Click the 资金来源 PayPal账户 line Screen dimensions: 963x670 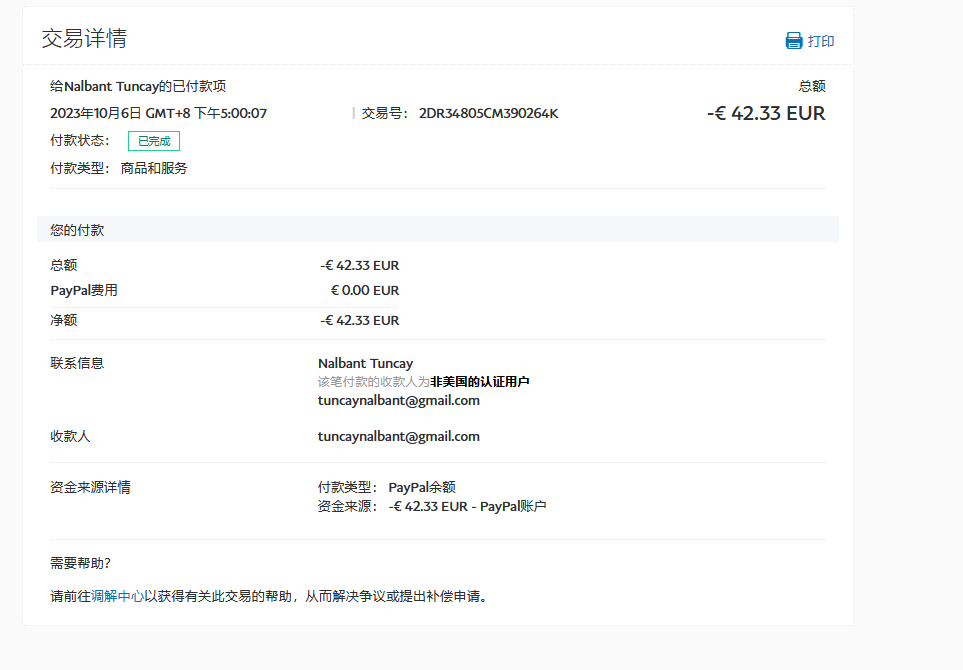pyautogui.click(x=466, y=506)
